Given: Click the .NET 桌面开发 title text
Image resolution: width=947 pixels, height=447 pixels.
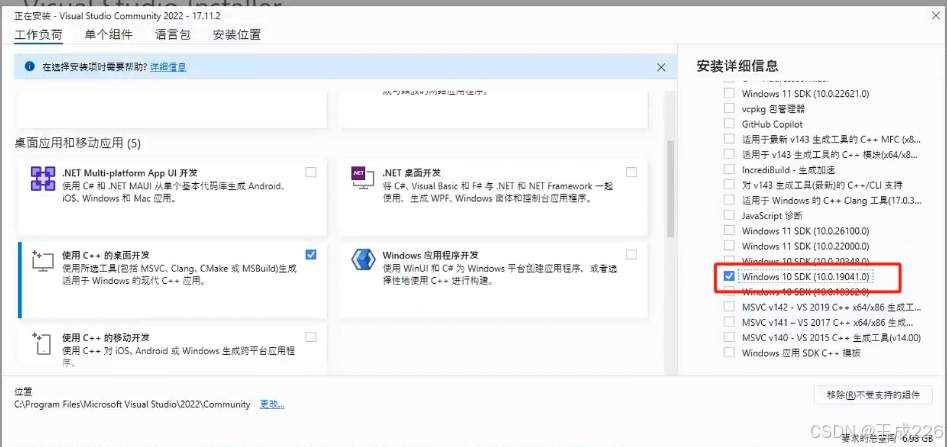Looking at the screenshot, I should (x=411, y=173).
